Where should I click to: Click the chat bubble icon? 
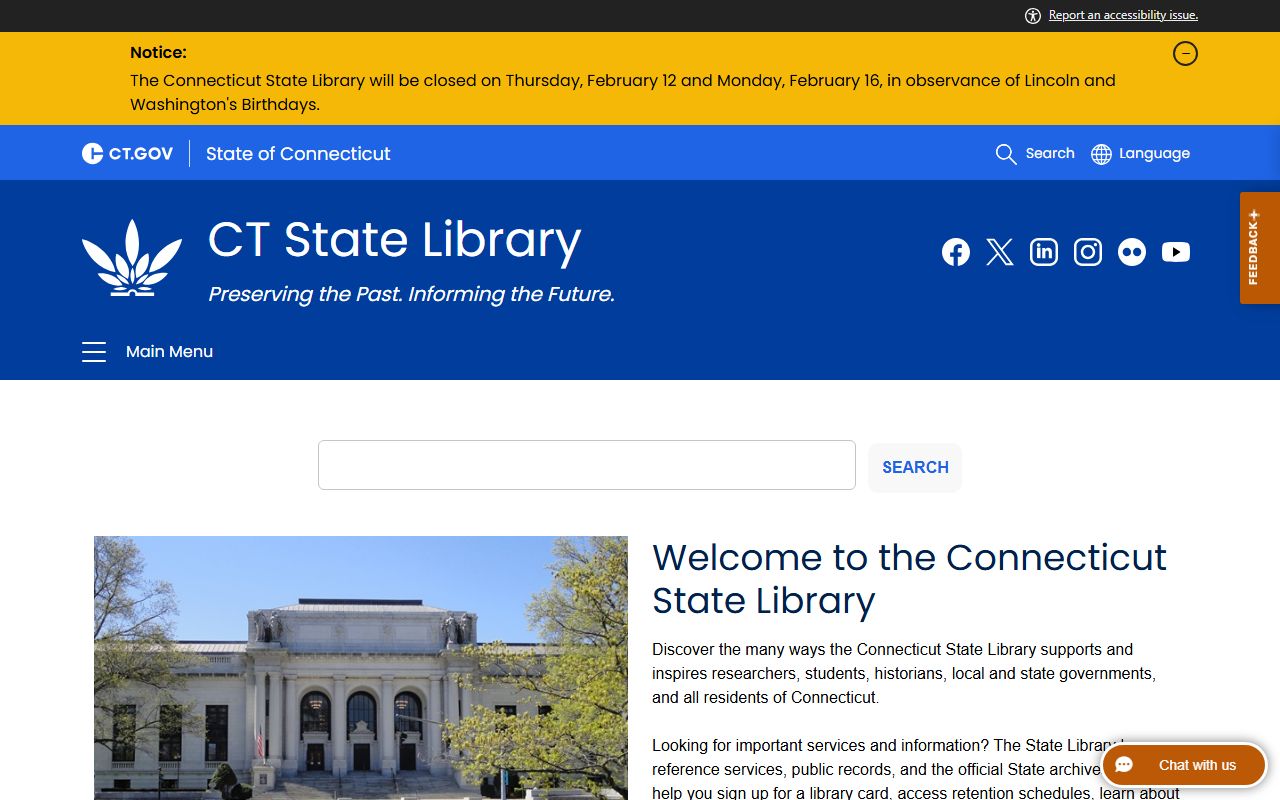click(1124, 765)
